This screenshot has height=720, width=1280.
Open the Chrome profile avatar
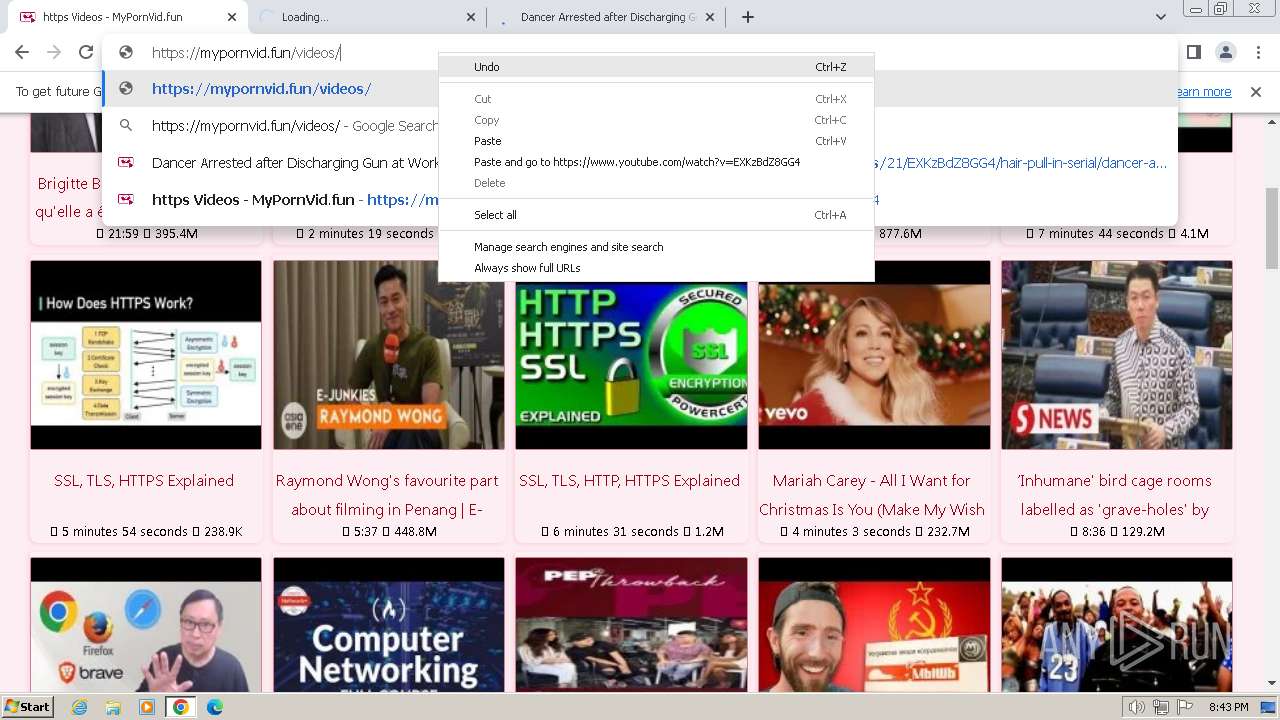click(1225, 52)
